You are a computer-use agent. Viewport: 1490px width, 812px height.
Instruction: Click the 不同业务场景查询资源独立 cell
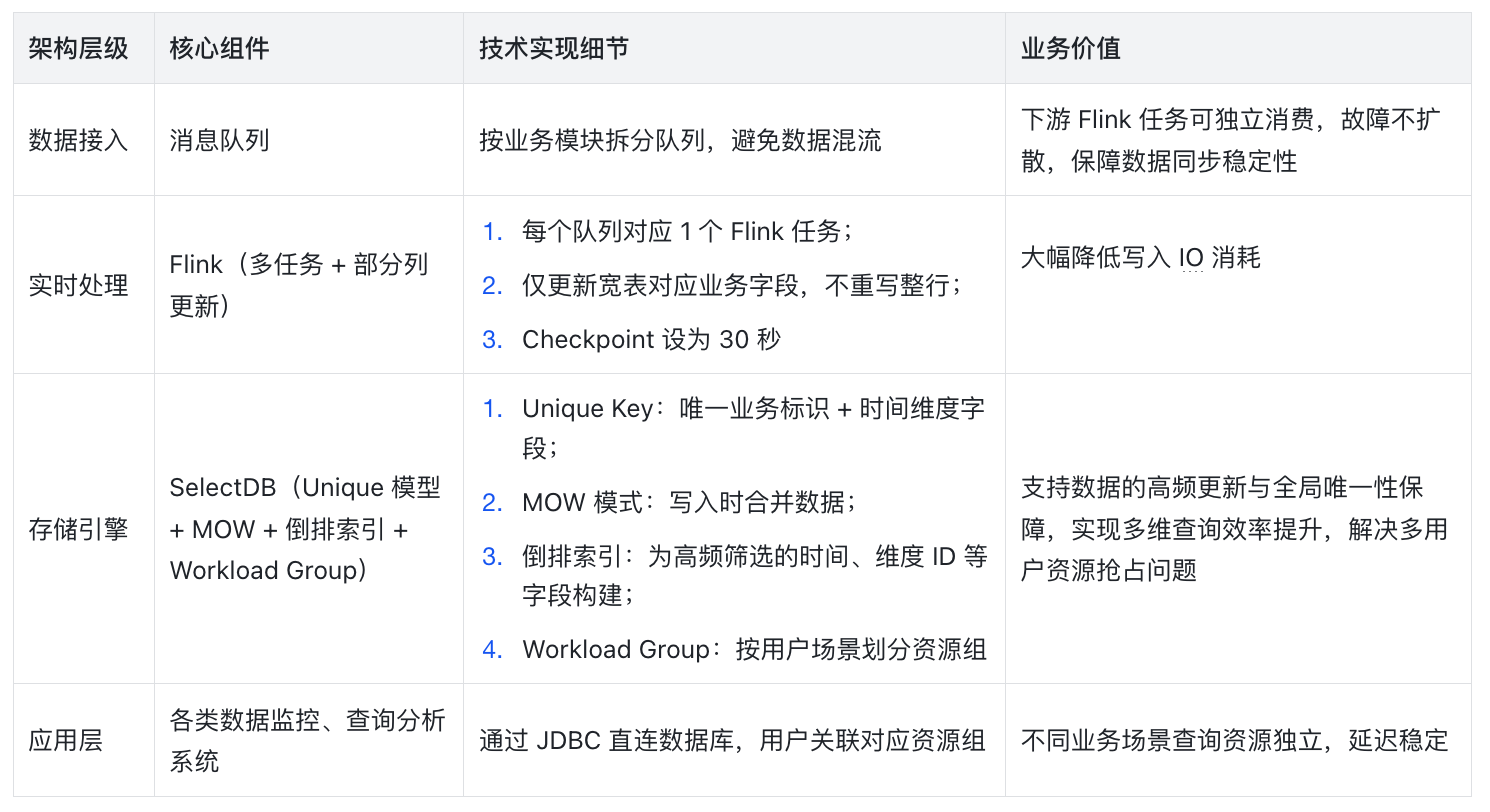(x=1234, y=741)
